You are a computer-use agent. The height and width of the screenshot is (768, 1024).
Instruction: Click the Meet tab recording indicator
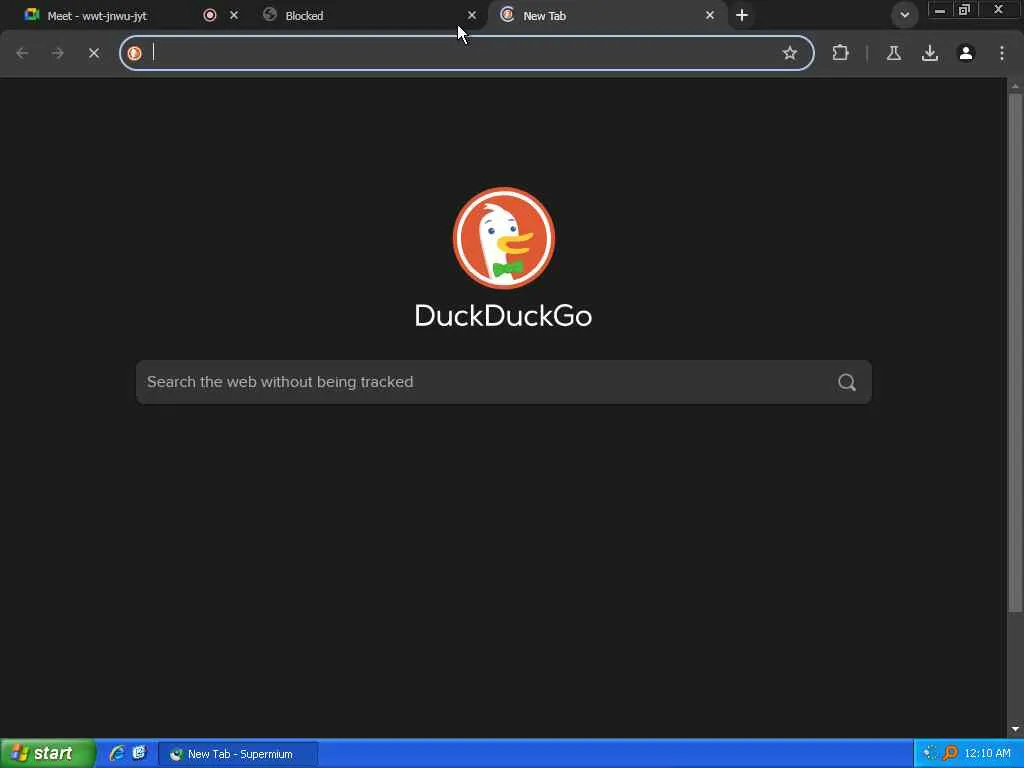(x=210, y=15)
